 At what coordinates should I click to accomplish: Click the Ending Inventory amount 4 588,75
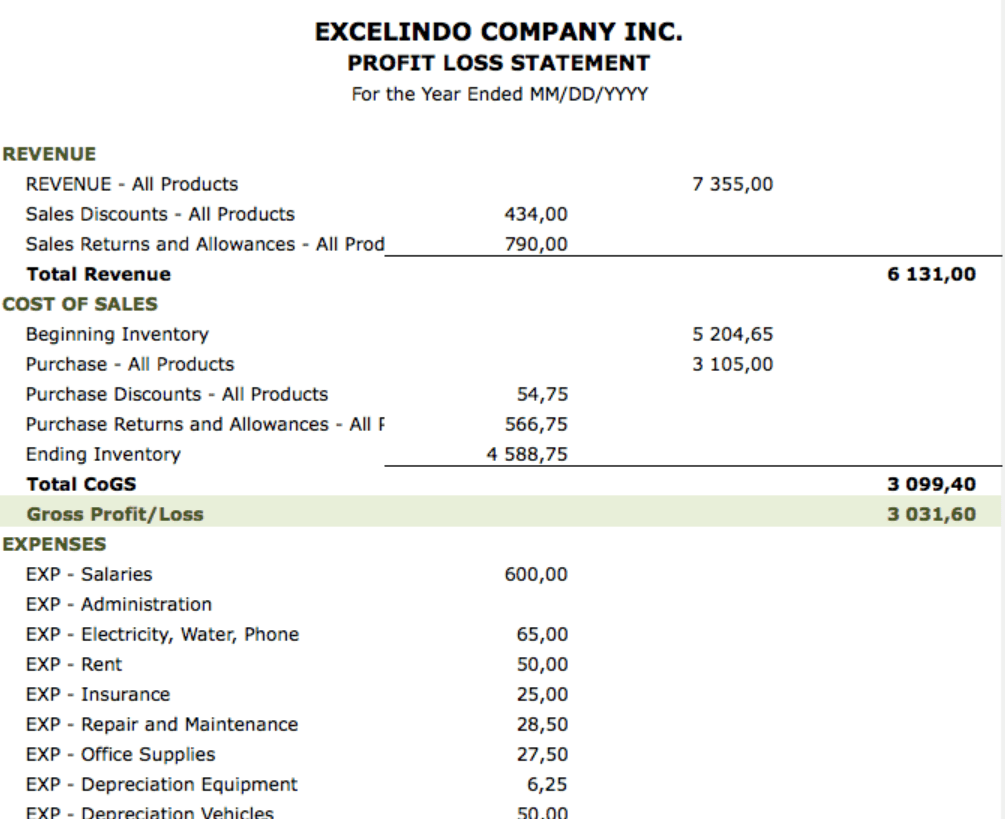527,454
